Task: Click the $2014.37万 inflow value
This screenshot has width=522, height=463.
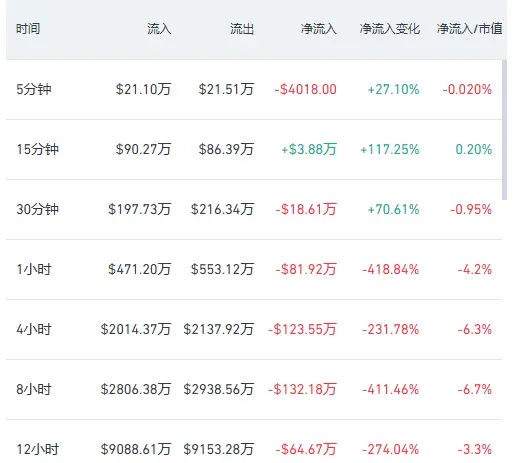Action: (136, 329)
